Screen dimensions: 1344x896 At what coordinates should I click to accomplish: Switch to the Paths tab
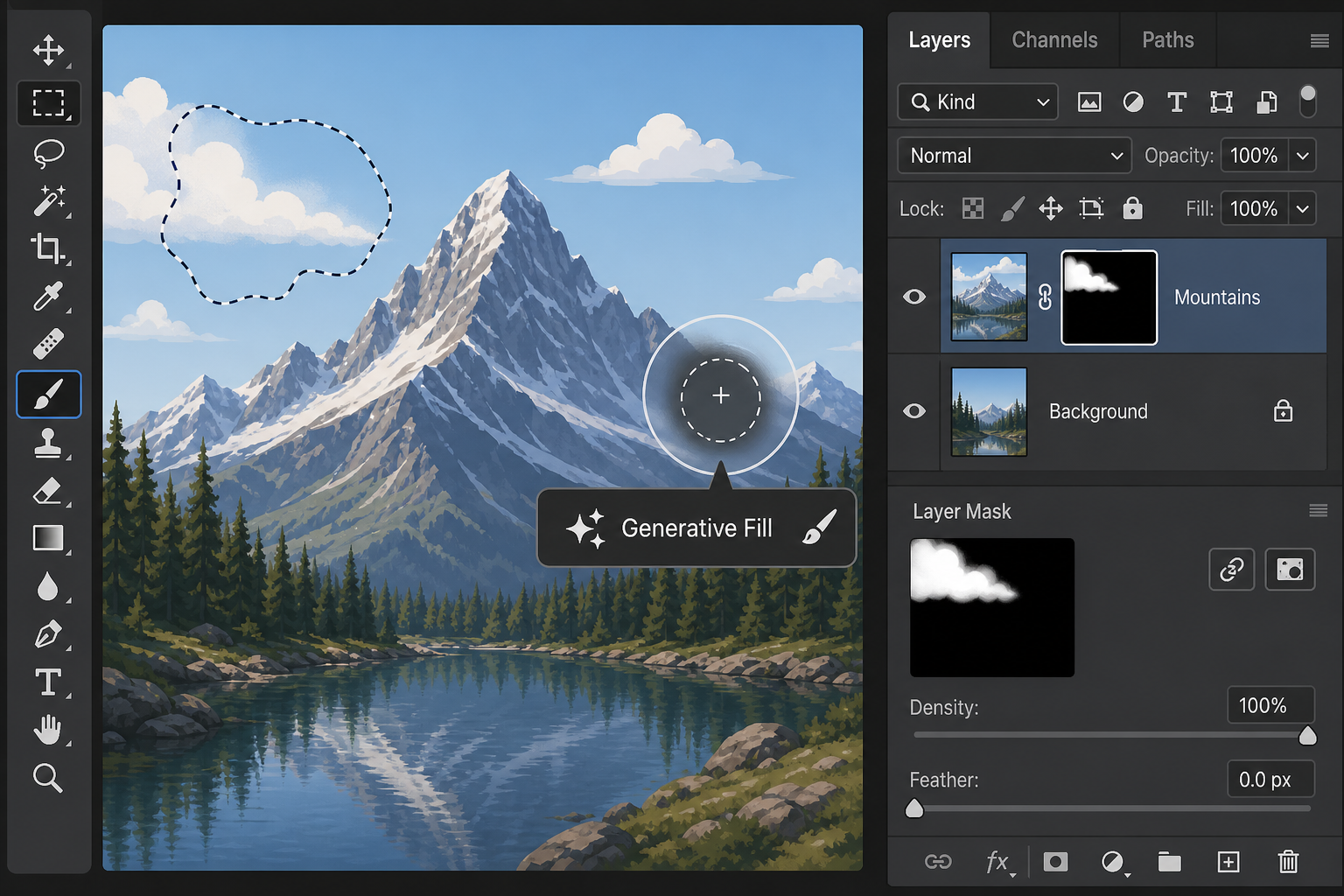[x=1167, y=40]
